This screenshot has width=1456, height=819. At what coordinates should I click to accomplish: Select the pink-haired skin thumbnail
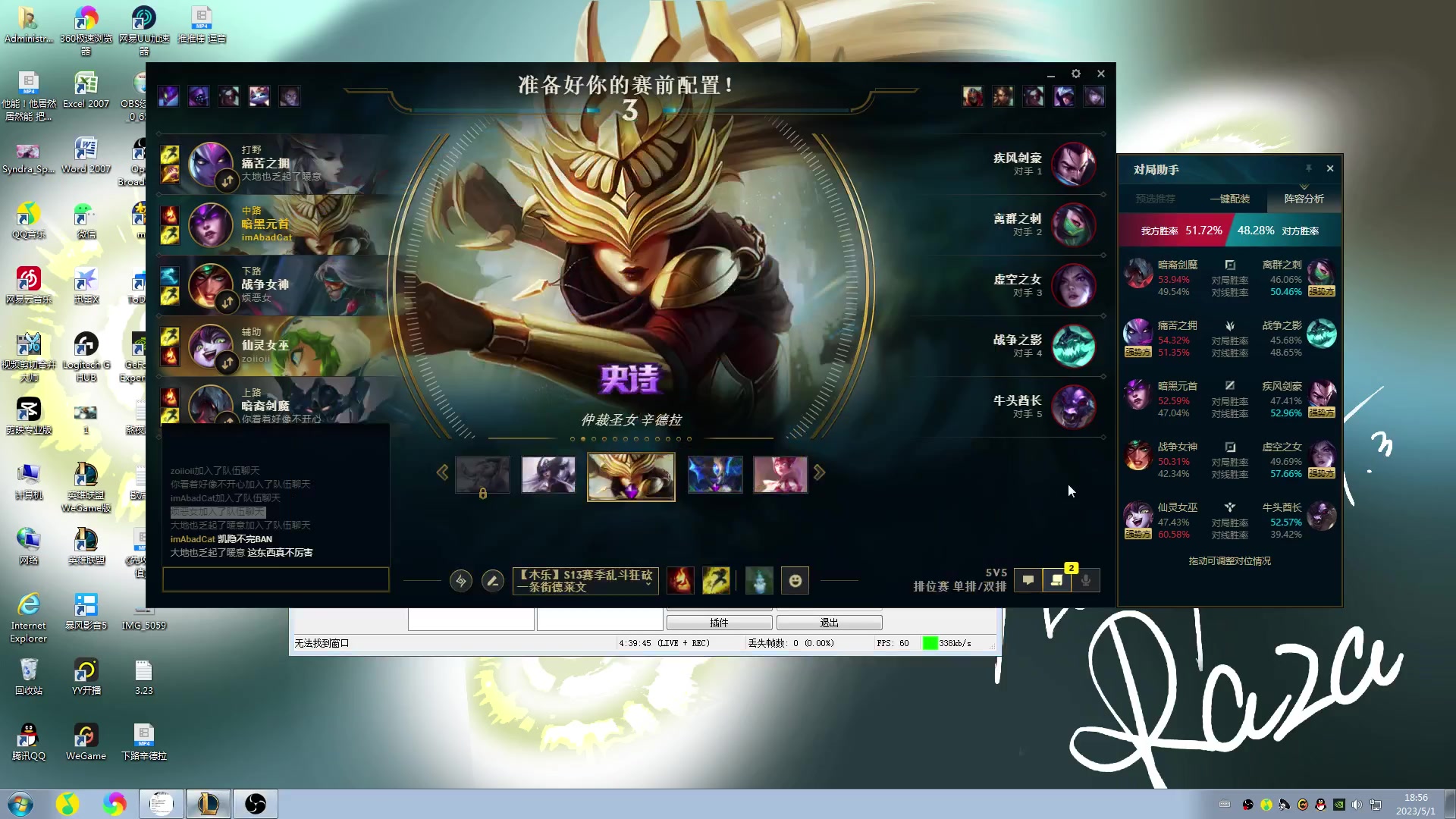780,475
